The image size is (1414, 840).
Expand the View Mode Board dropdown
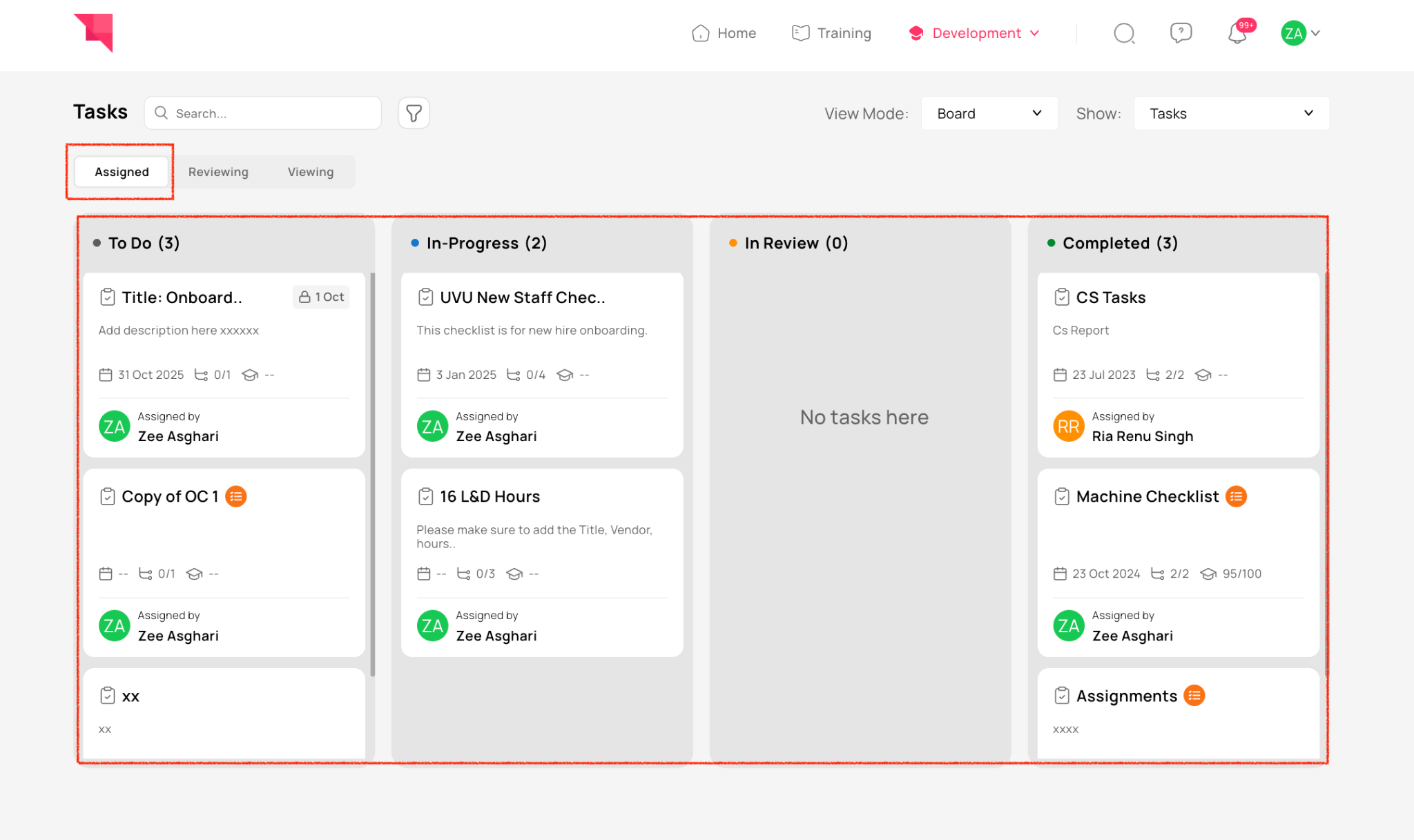click(989, 113)
